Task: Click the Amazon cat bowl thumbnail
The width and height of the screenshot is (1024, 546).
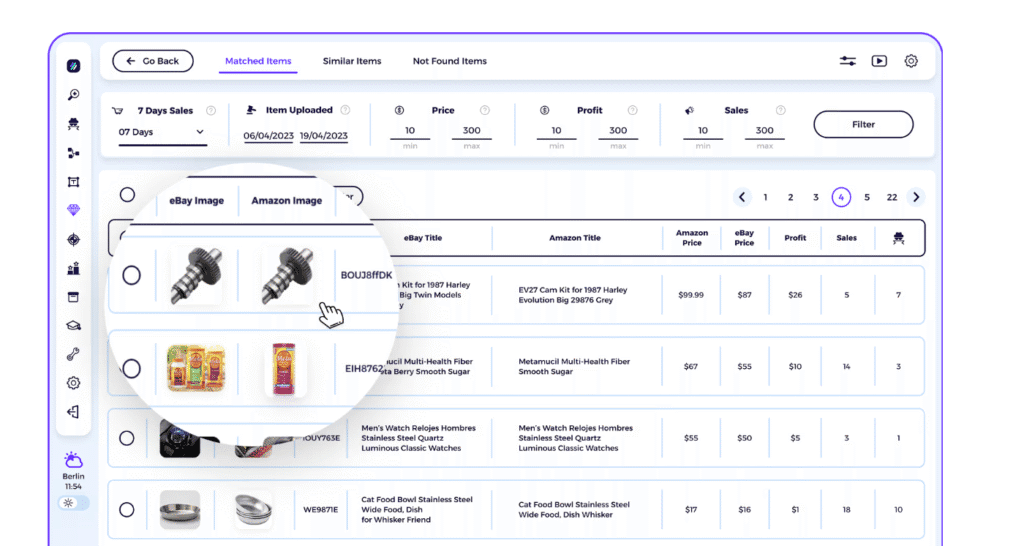Action: coord(253,509)
